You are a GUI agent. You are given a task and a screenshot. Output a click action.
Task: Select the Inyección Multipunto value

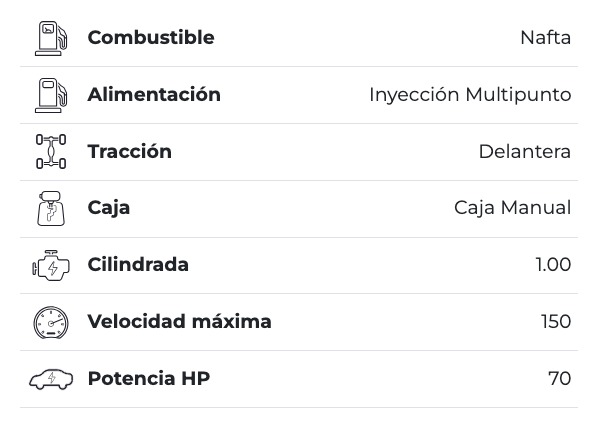tap(470, 95)
